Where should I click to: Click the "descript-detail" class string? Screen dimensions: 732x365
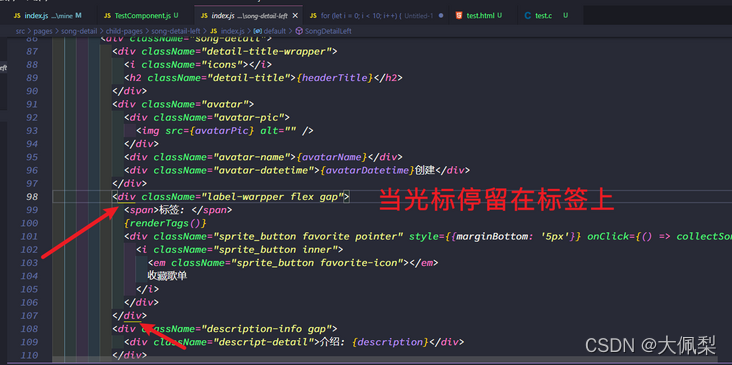point(266,342)
